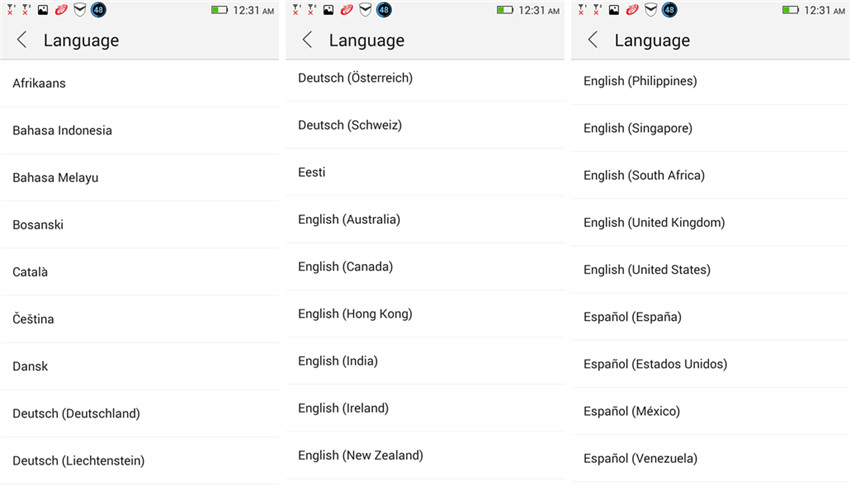Choose Eesti language entry
The width and height of the screenshot is (850, 495).
point(312,172)
